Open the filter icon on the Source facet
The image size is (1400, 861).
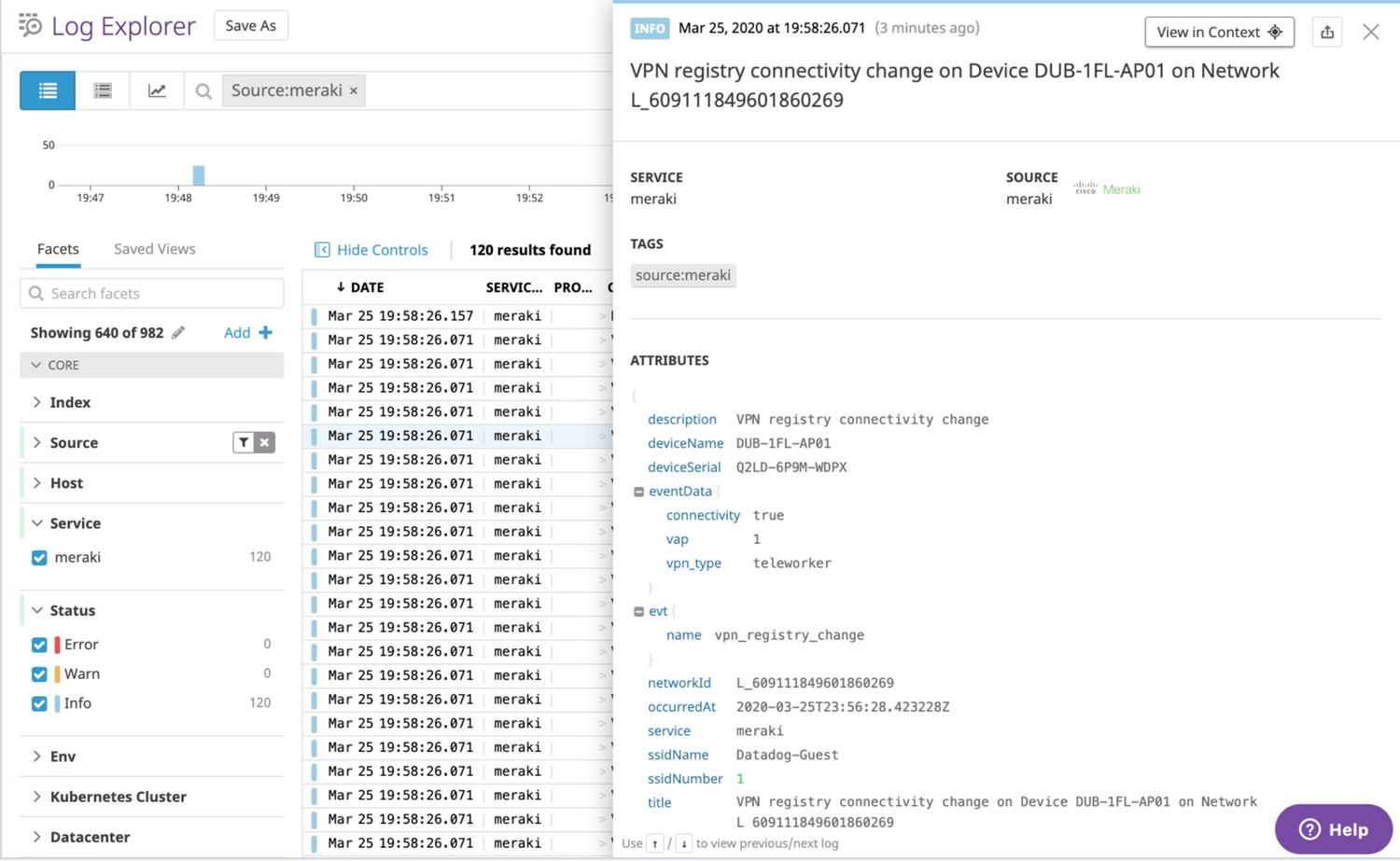243,442
